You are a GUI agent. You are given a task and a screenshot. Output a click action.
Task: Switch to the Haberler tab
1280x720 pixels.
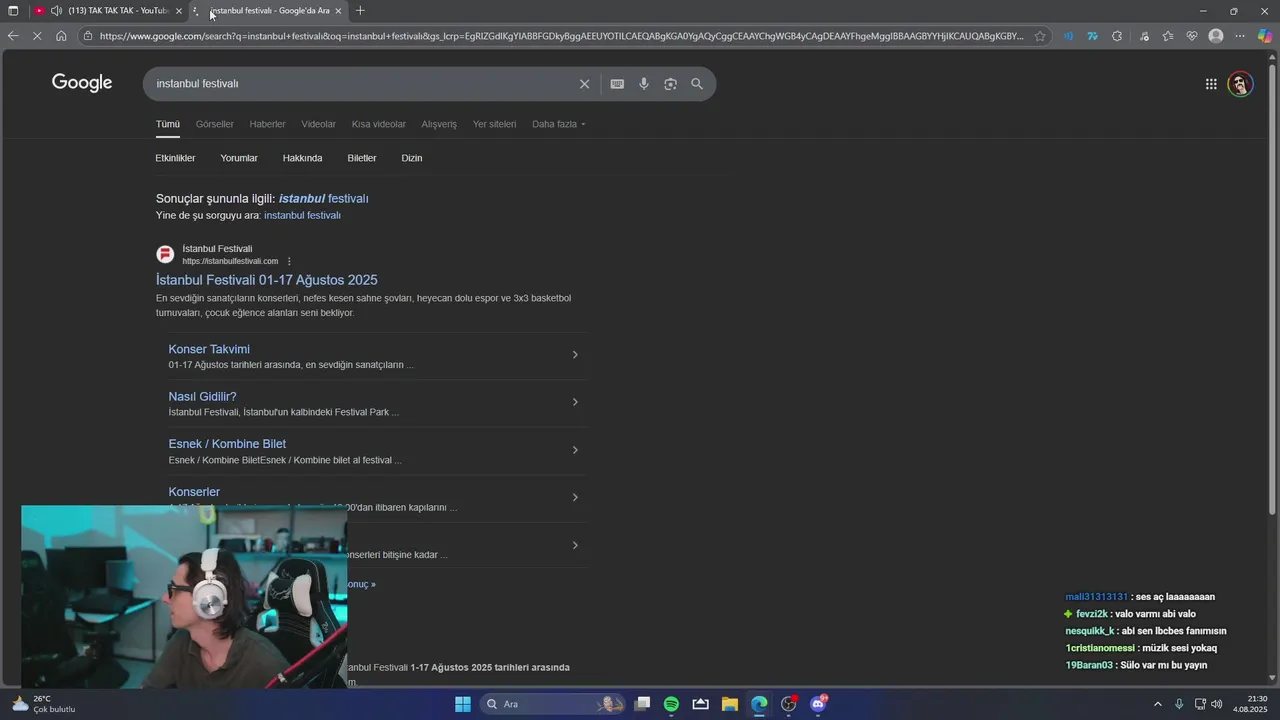tap(267, 124)
